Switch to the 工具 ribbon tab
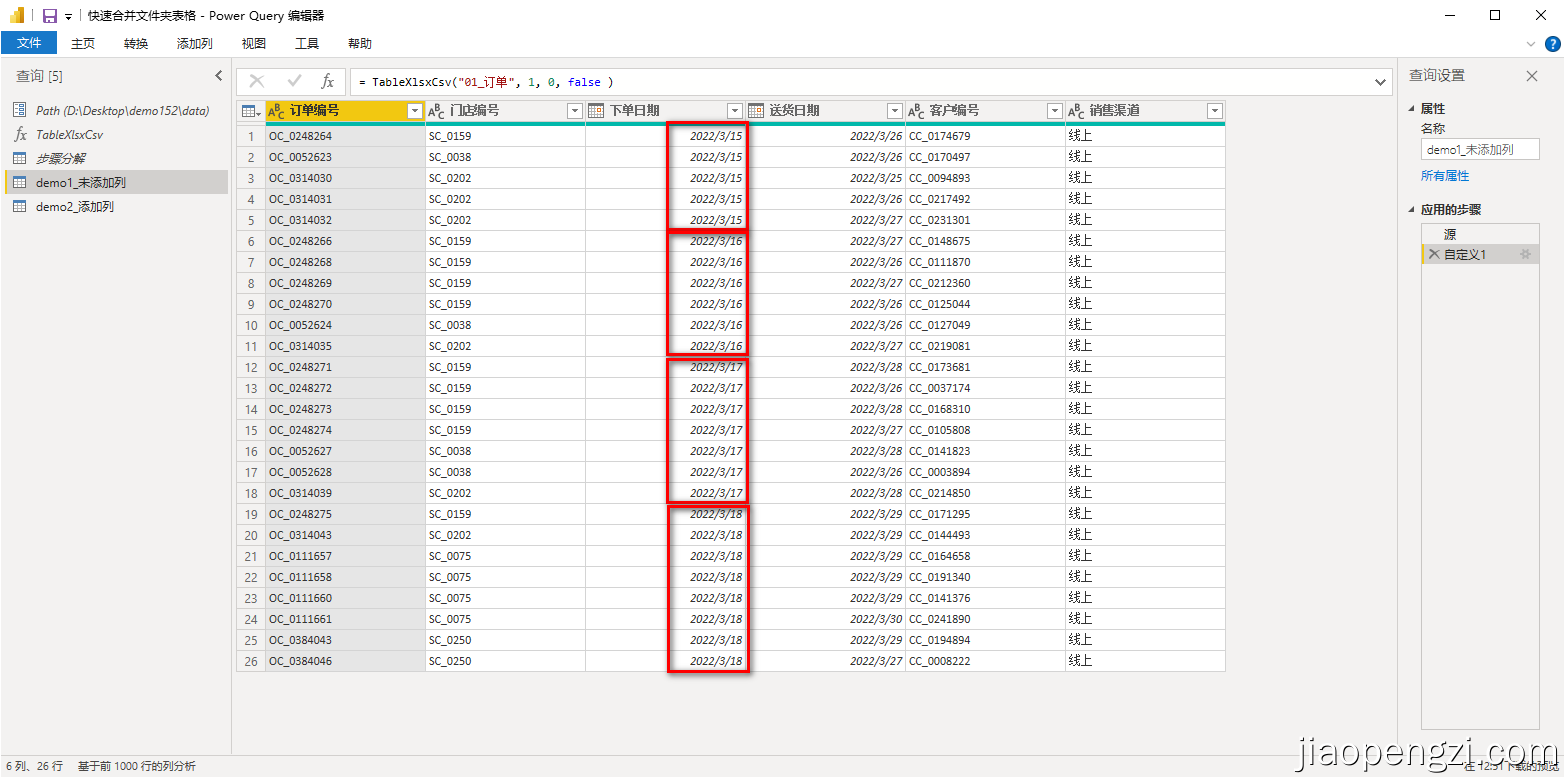Image resolution: width=1565 pixels, height=778 pixels. click(x=307, y=43)
